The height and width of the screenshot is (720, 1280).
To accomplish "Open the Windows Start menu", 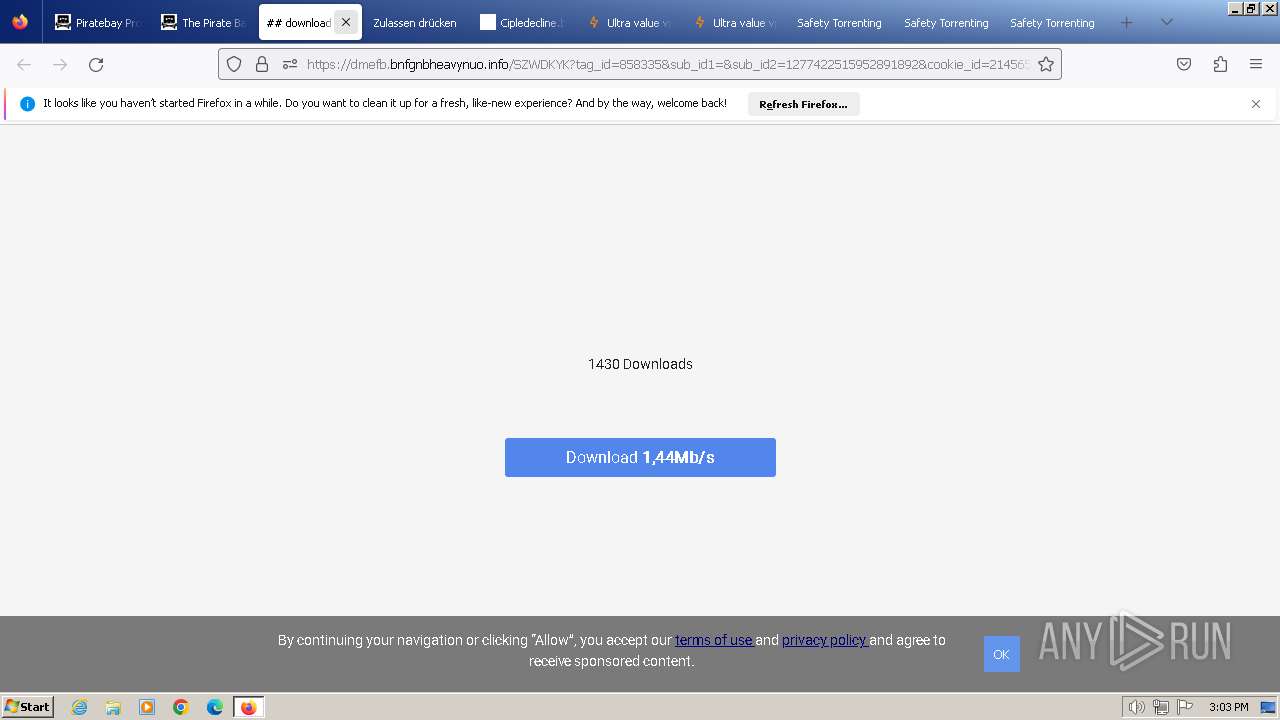I will 28,707.
